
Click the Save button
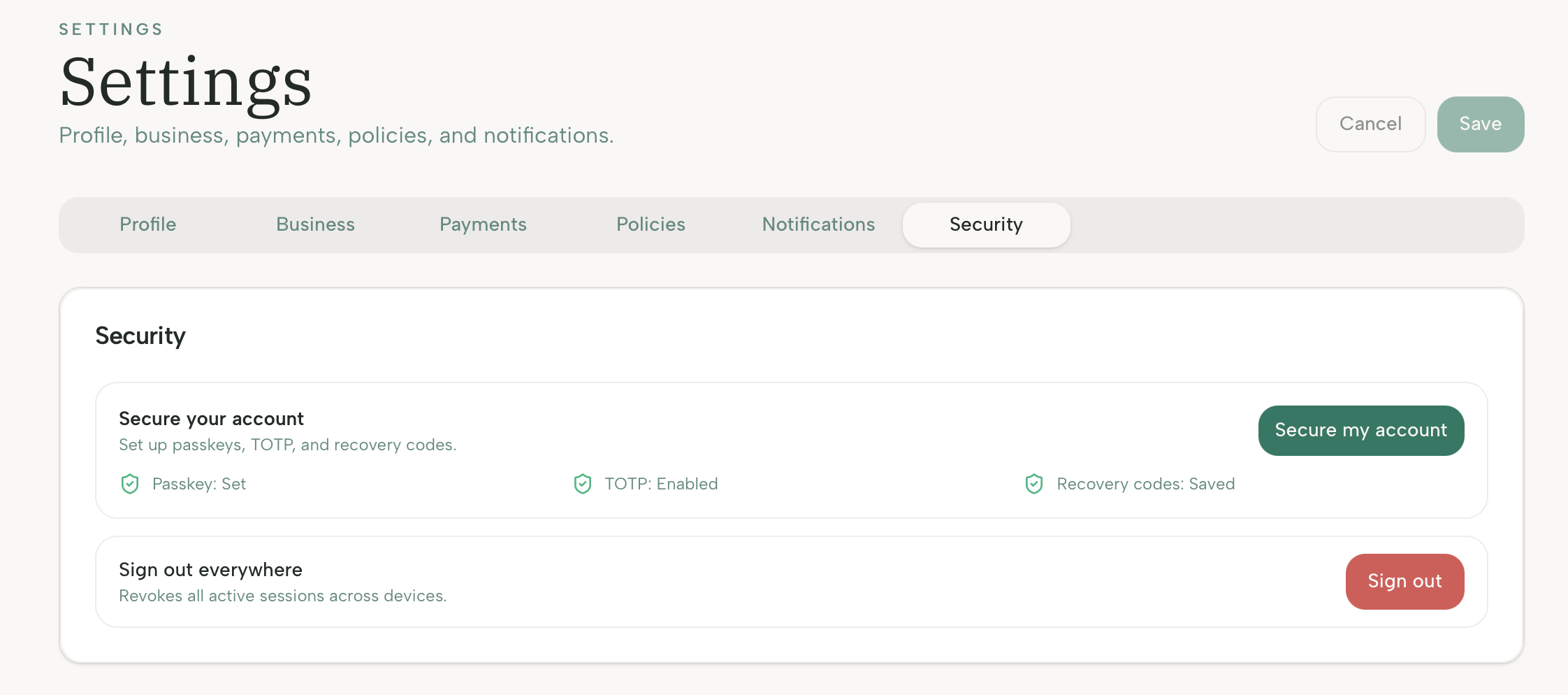[1480, 124]
